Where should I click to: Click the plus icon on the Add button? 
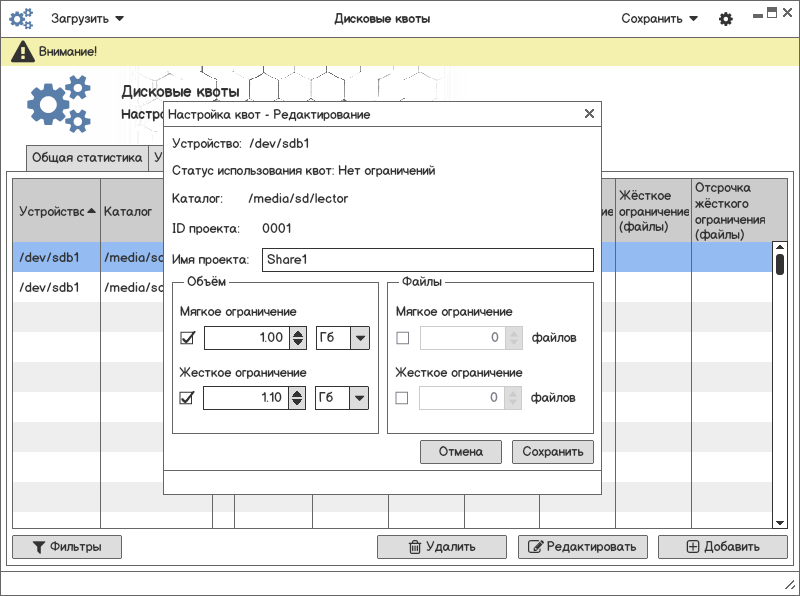point(692,547)
